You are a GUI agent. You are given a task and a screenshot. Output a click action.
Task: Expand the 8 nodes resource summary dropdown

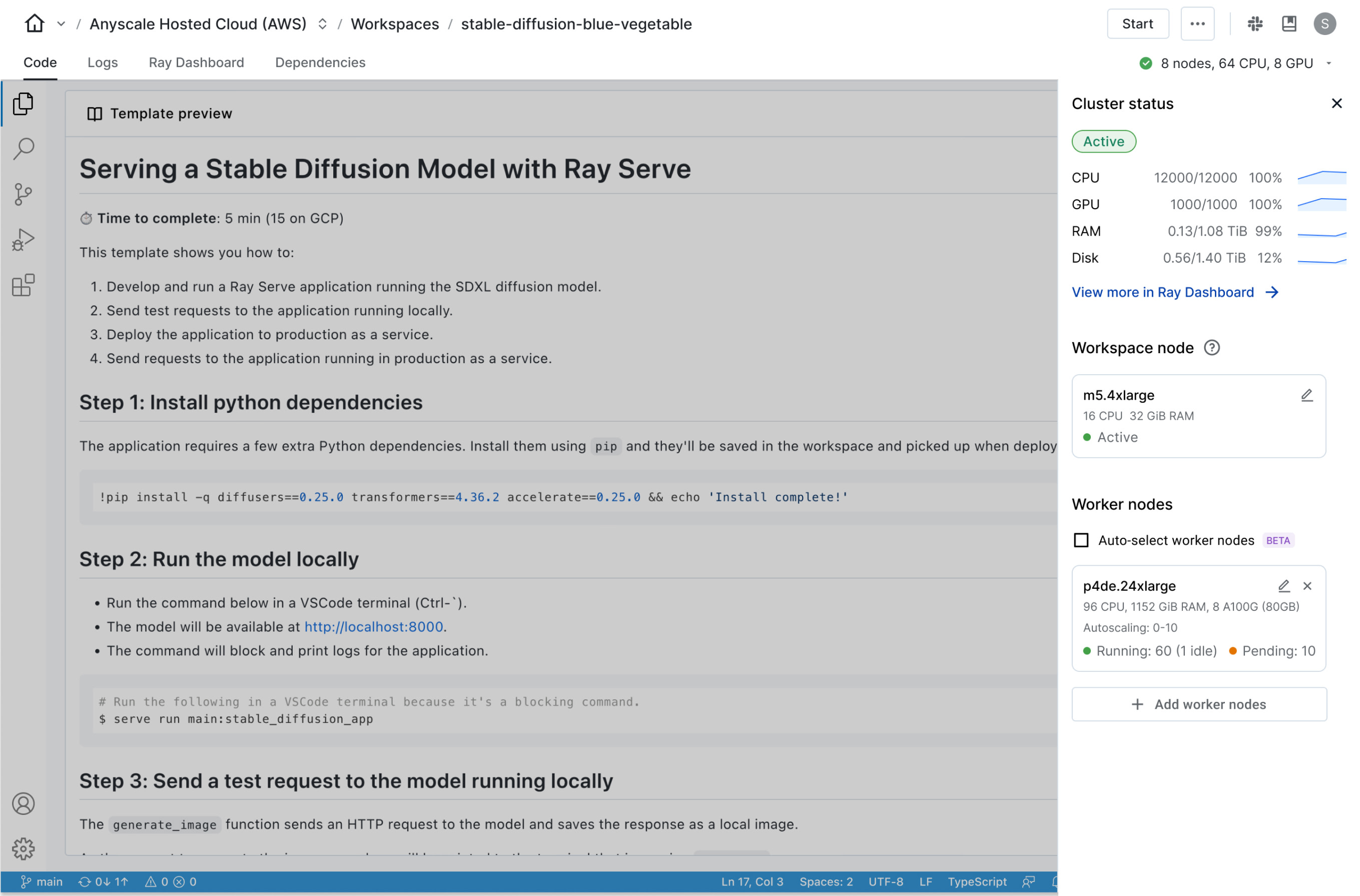pos(1328,63)
